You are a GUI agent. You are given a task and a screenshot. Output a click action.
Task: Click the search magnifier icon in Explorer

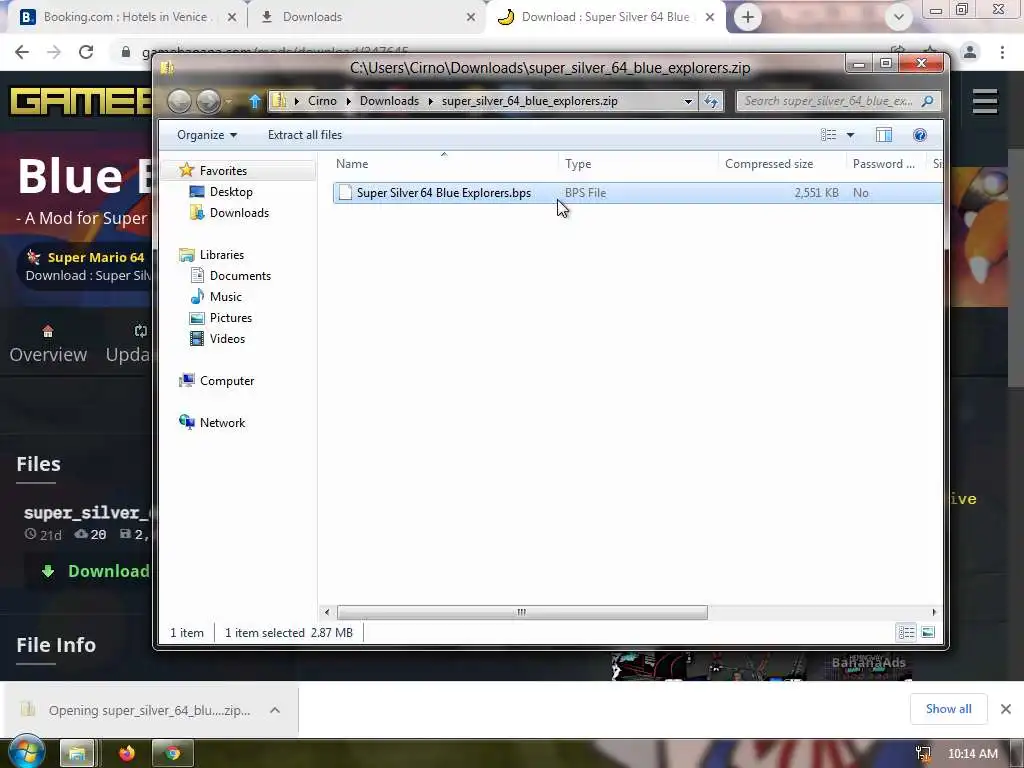[927, 101]
